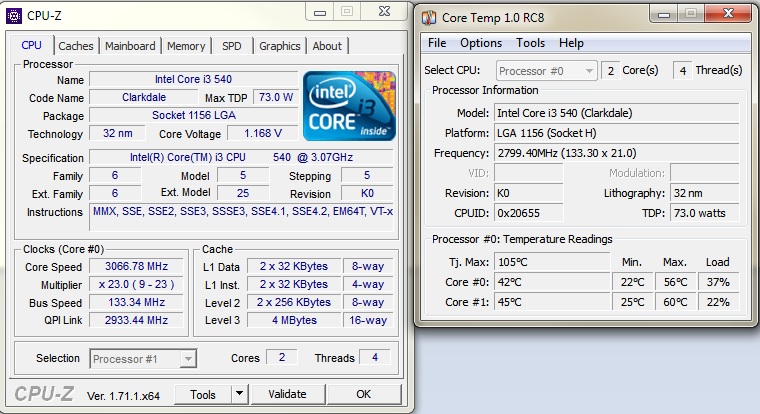760x414 pixels.
Task: Click the Model field in Core Temp
Action: point(617,113)
